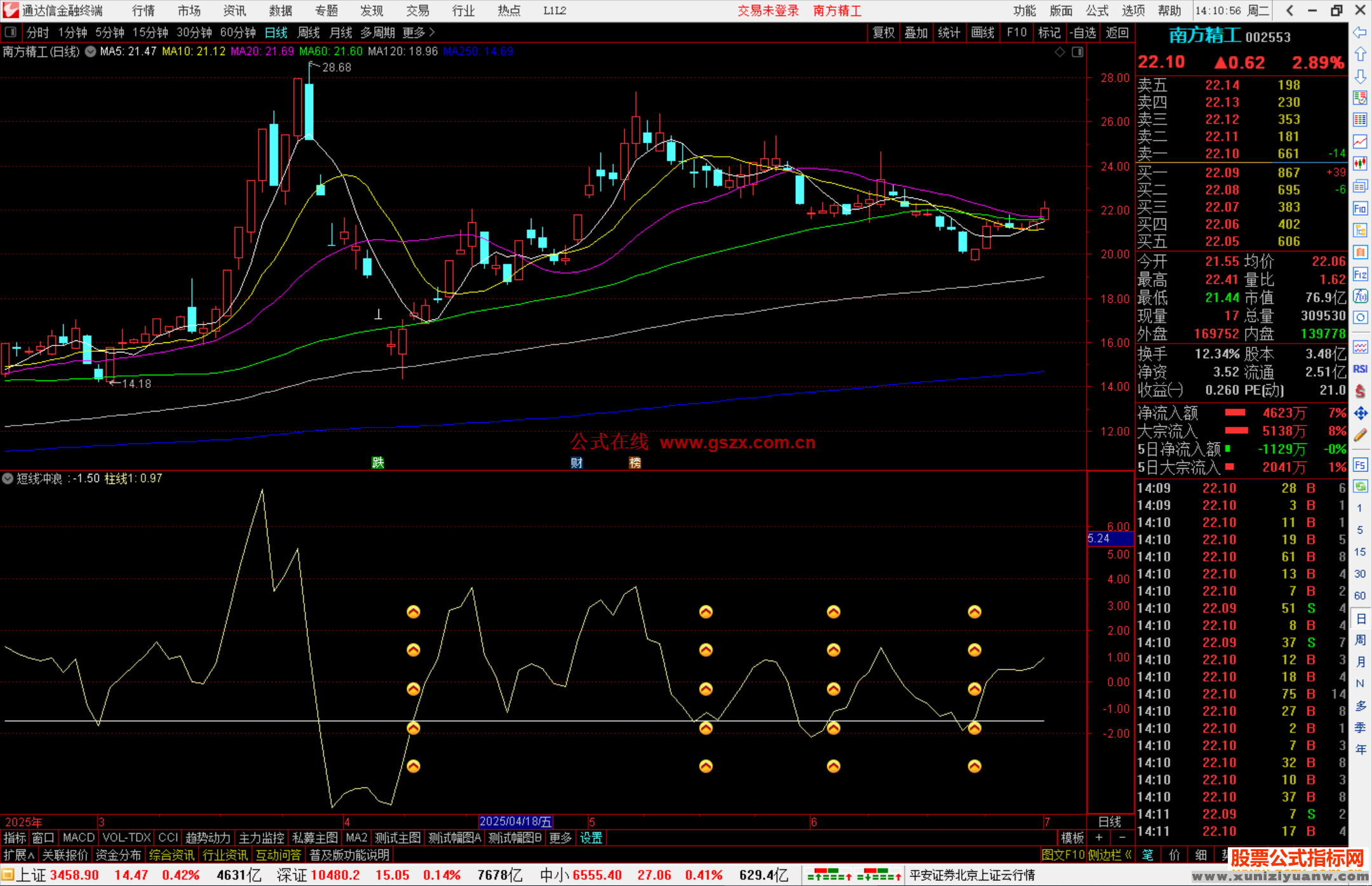The image size is (1372, 886).
Task: Click the MA250 blue legend label
Action: click(478, 51)
